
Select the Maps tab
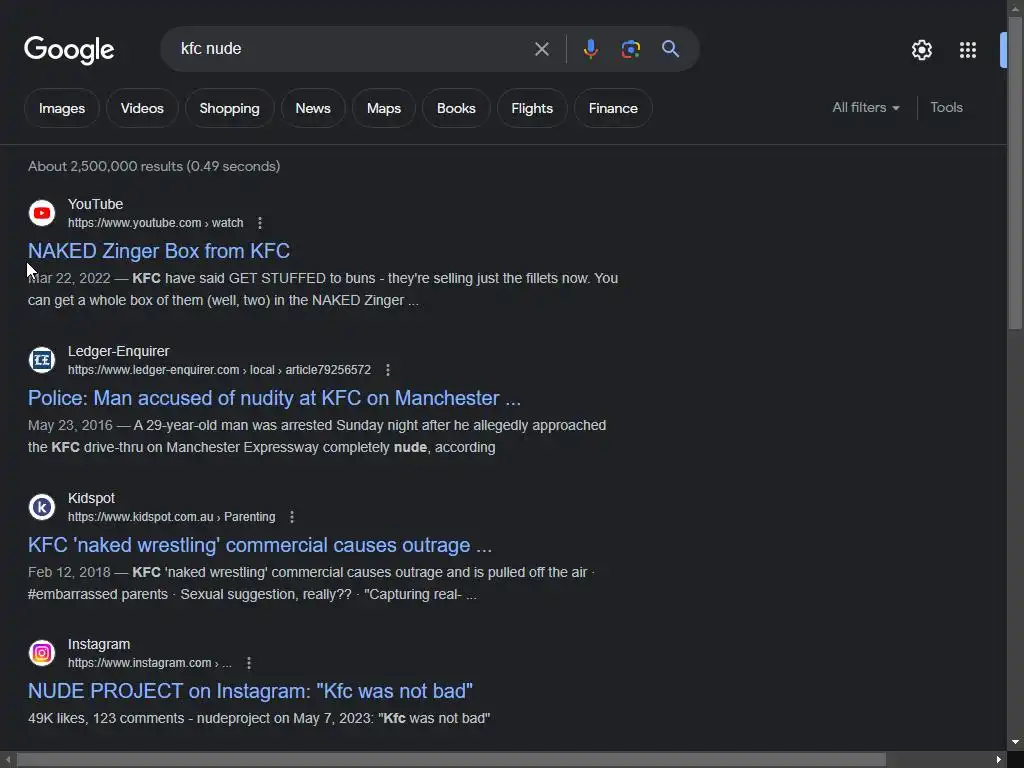(x=384, y=108)
